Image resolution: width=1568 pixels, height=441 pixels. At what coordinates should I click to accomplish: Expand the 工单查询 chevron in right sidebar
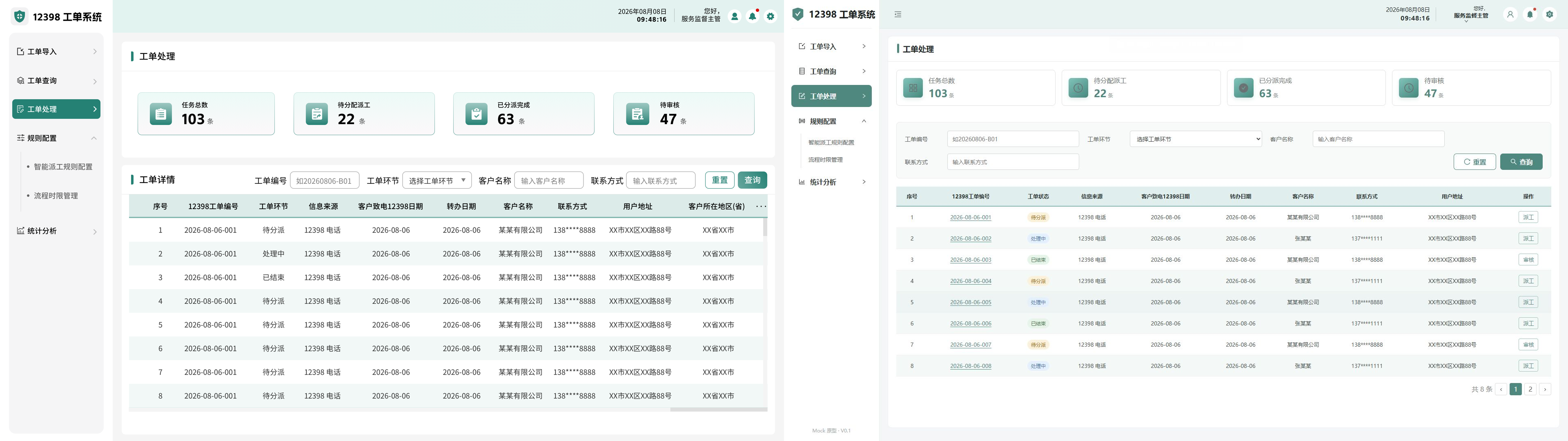pos(864,71)
